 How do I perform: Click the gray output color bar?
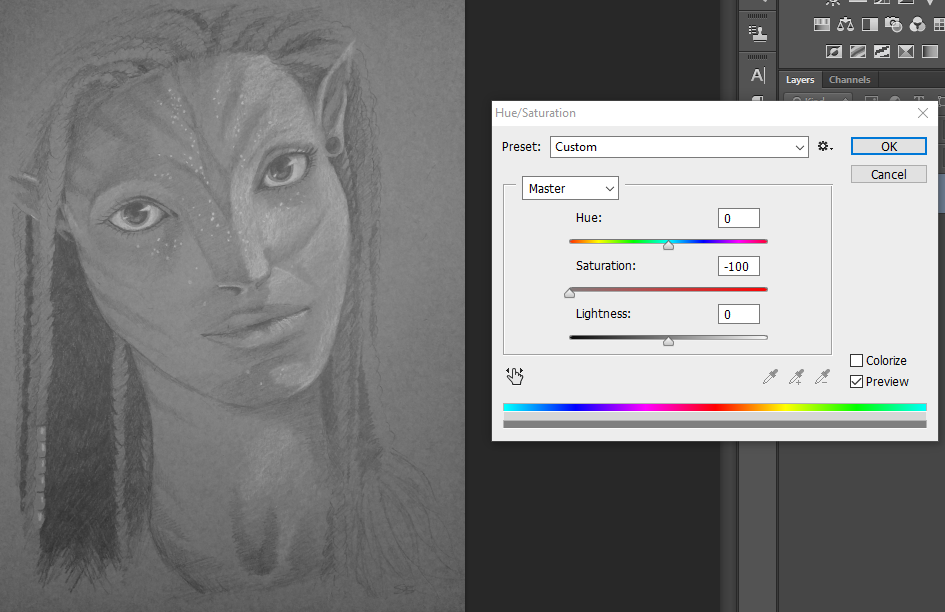click(715, 424)
